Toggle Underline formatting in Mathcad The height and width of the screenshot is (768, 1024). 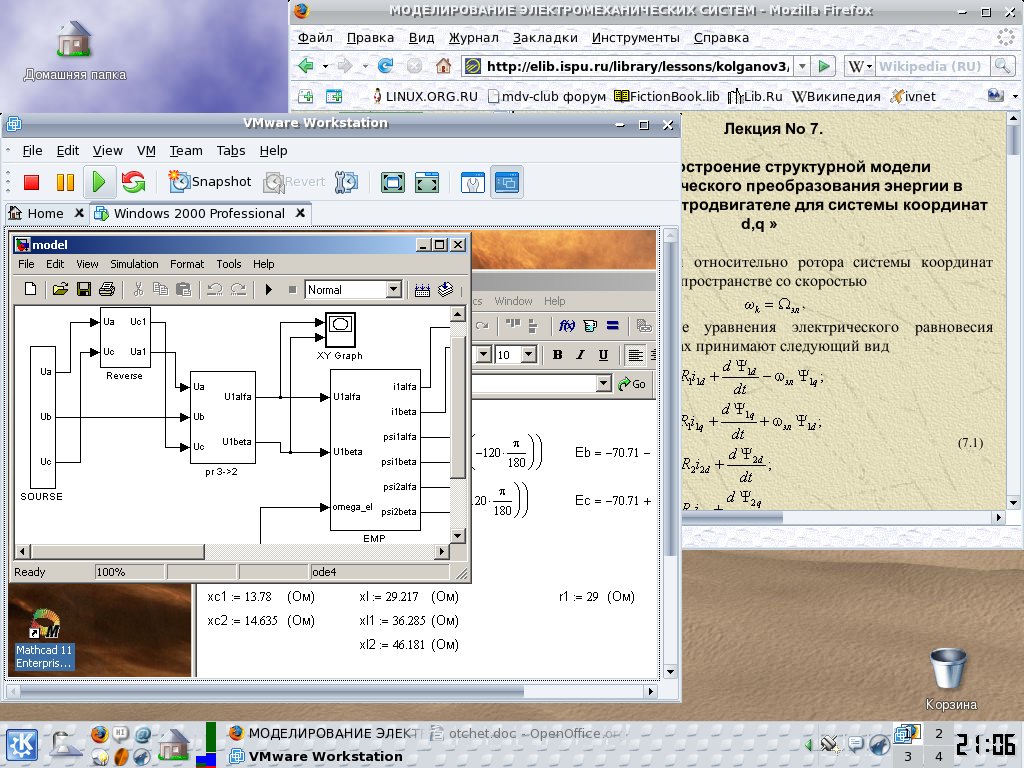point(603,355)
